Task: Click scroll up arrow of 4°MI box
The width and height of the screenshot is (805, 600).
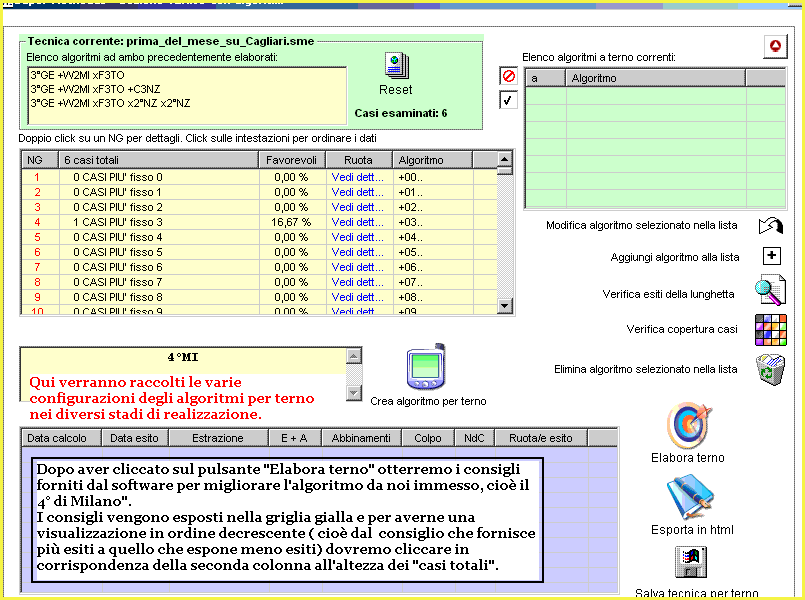Action: [354, 356]
